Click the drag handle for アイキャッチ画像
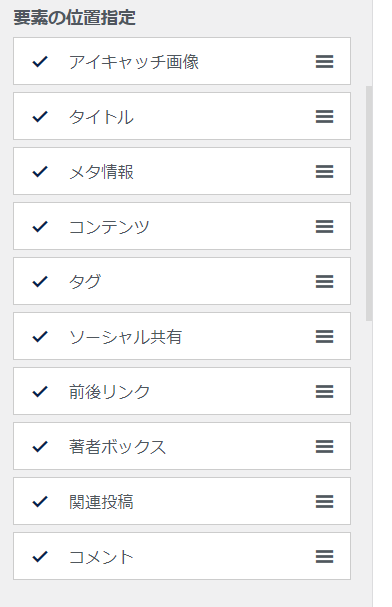The width and height of the screenshot is (392, 607). click(x=324, y=62)
